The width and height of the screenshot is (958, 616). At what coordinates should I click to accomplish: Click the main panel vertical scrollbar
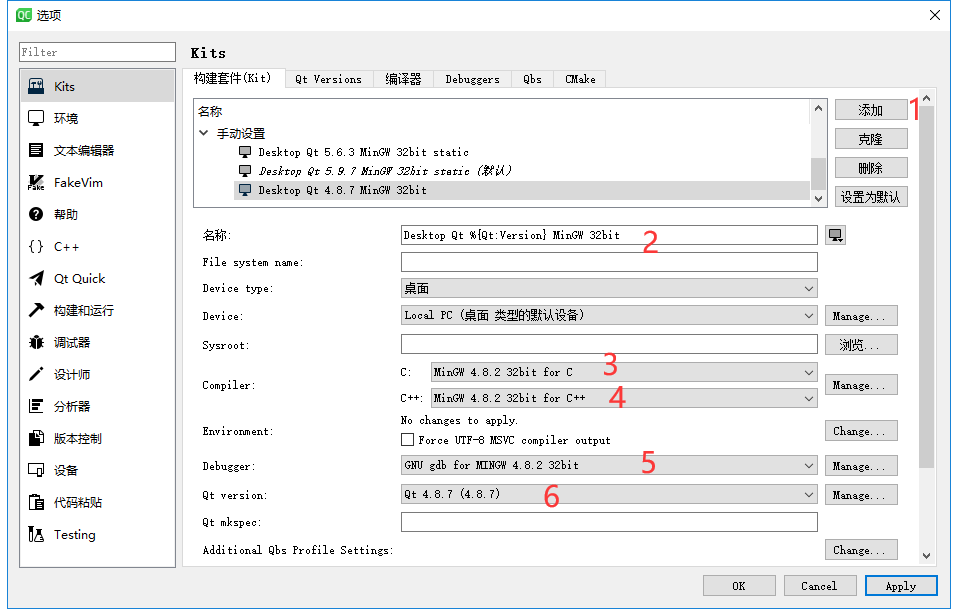[x=926, y=287]
